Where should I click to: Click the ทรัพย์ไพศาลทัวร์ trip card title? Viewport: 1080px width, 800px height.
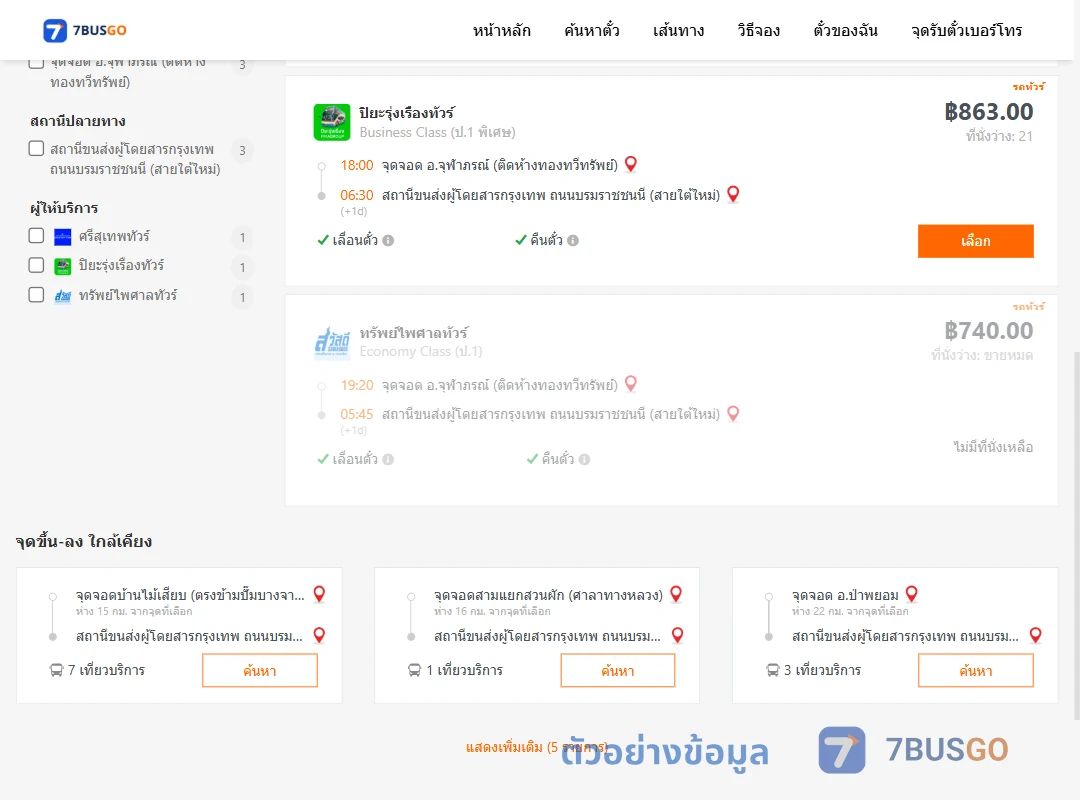coord(413,333)
